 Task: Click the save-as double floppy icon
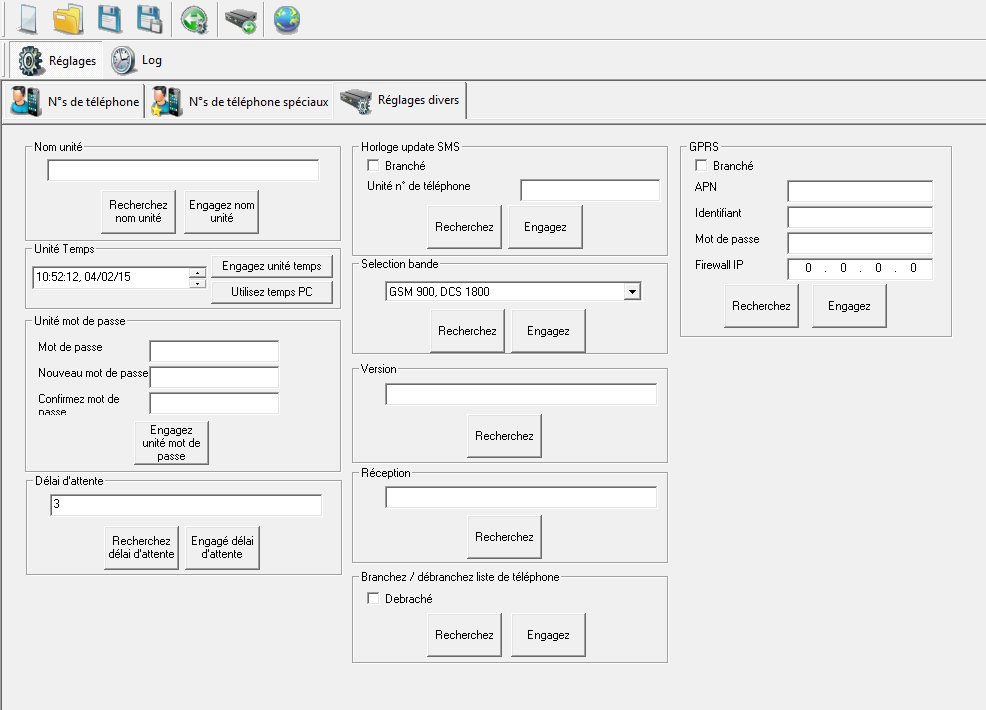click(150, 19)
